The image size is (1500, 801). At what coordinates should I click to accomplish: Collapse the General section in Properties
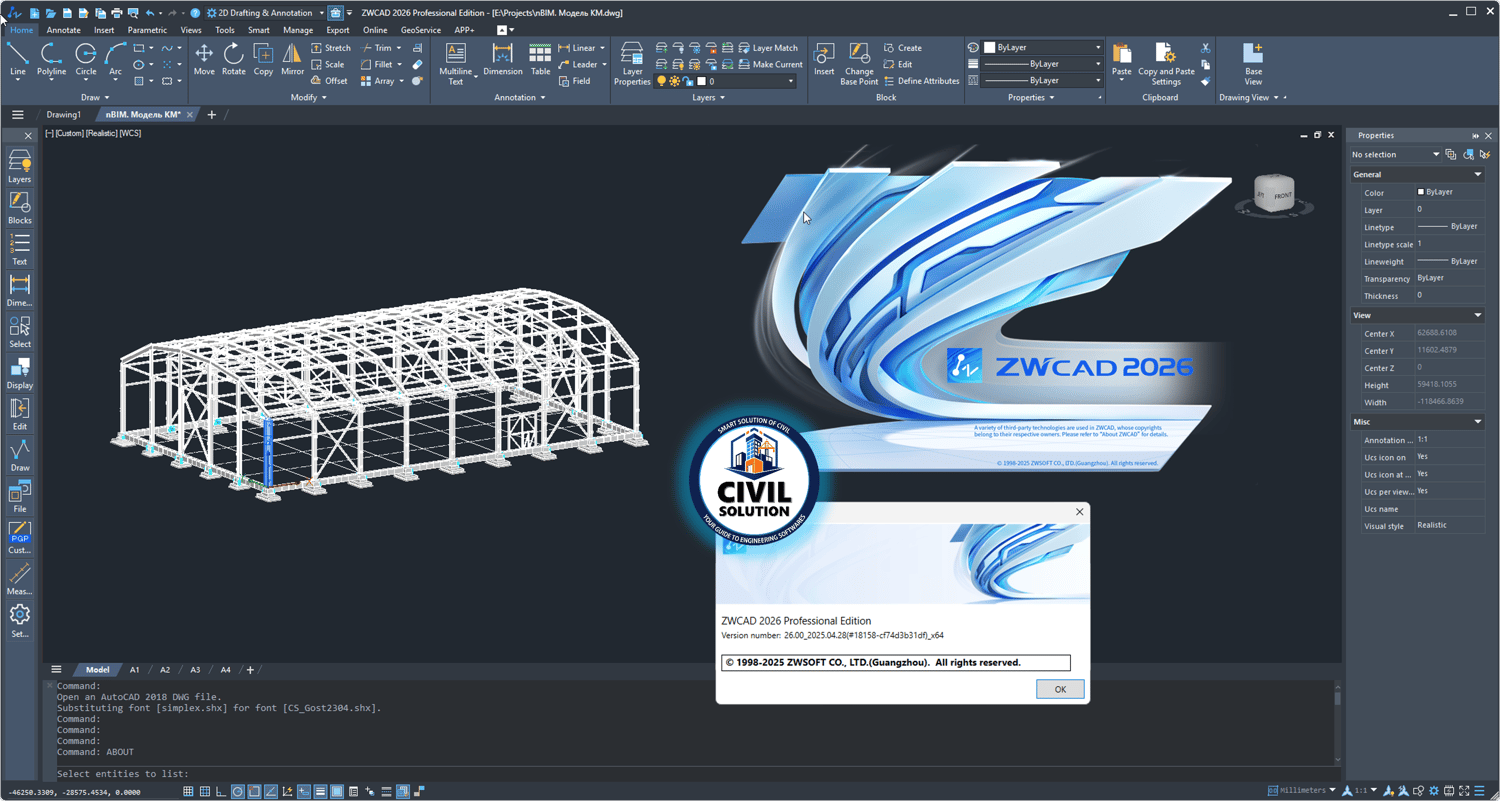click(x=1477, y=175)
